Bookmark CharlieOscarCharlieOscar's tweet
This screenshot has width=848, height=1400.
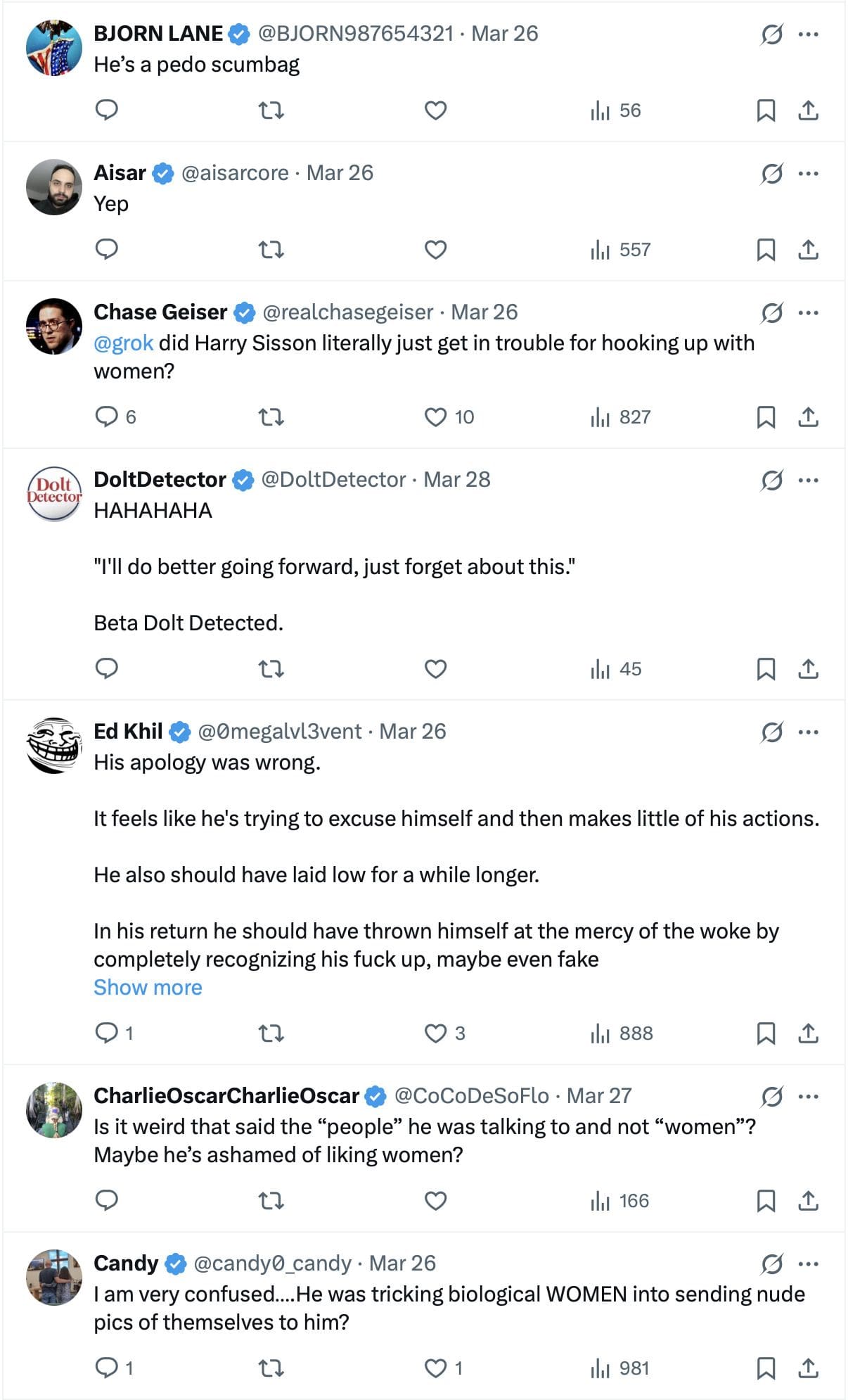click(766, 1201)
